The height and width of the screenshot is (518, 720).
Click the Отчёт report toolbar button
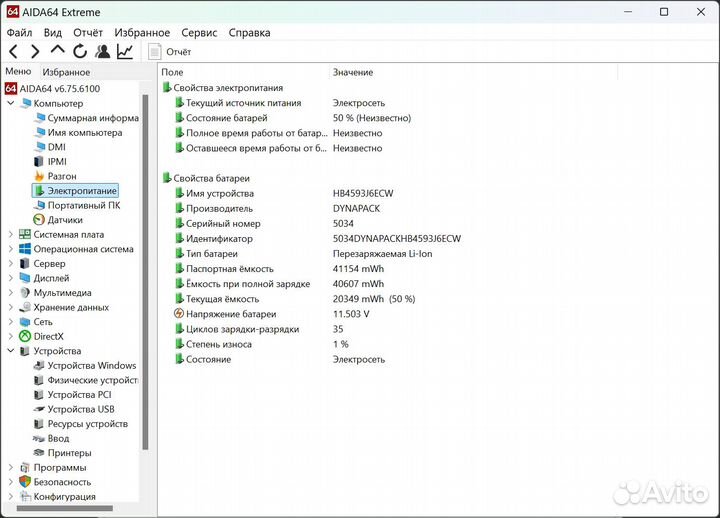click(x=169, y=52)
